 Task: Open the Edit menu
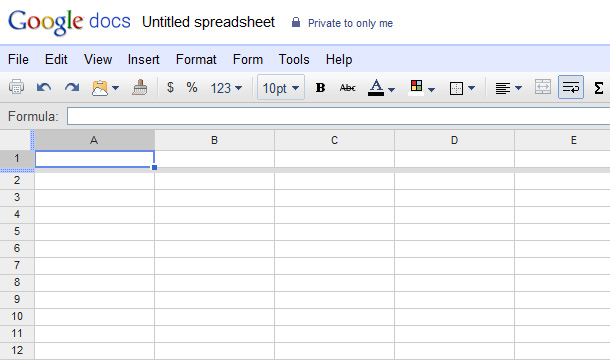[56, 60]
